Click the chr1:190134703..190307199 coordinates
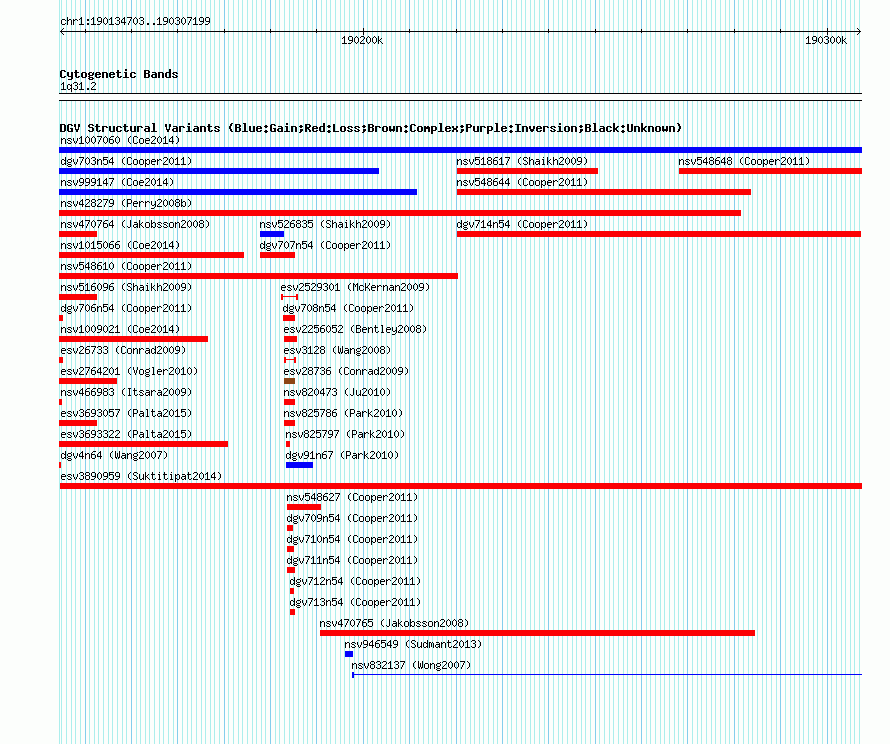890x744 pixels. (x=135, y=21)
